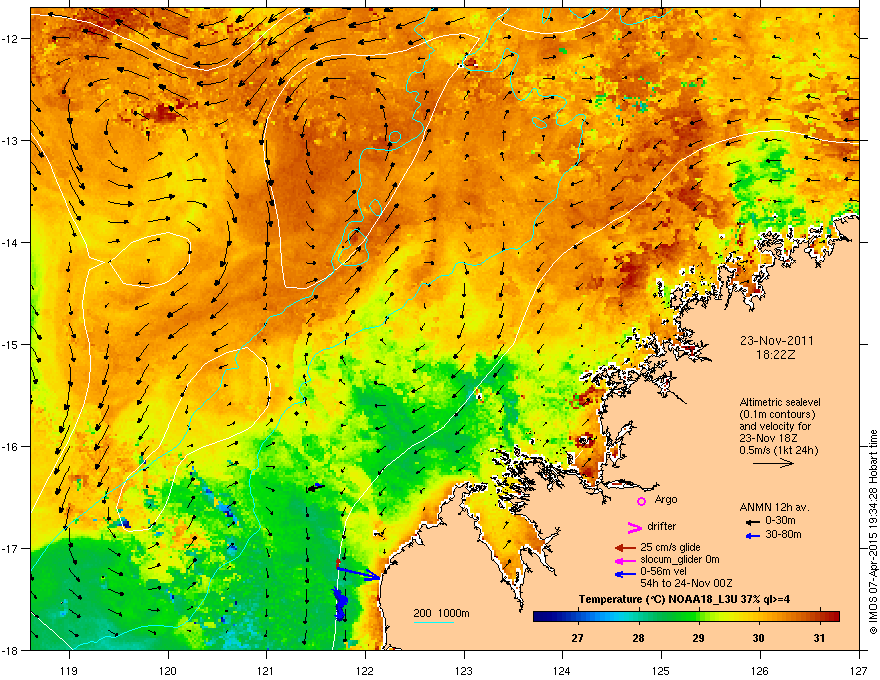This screenshot has height=680, width=880.
Task: Click the longitude axis label '120'
Action: tap(168, 670)
